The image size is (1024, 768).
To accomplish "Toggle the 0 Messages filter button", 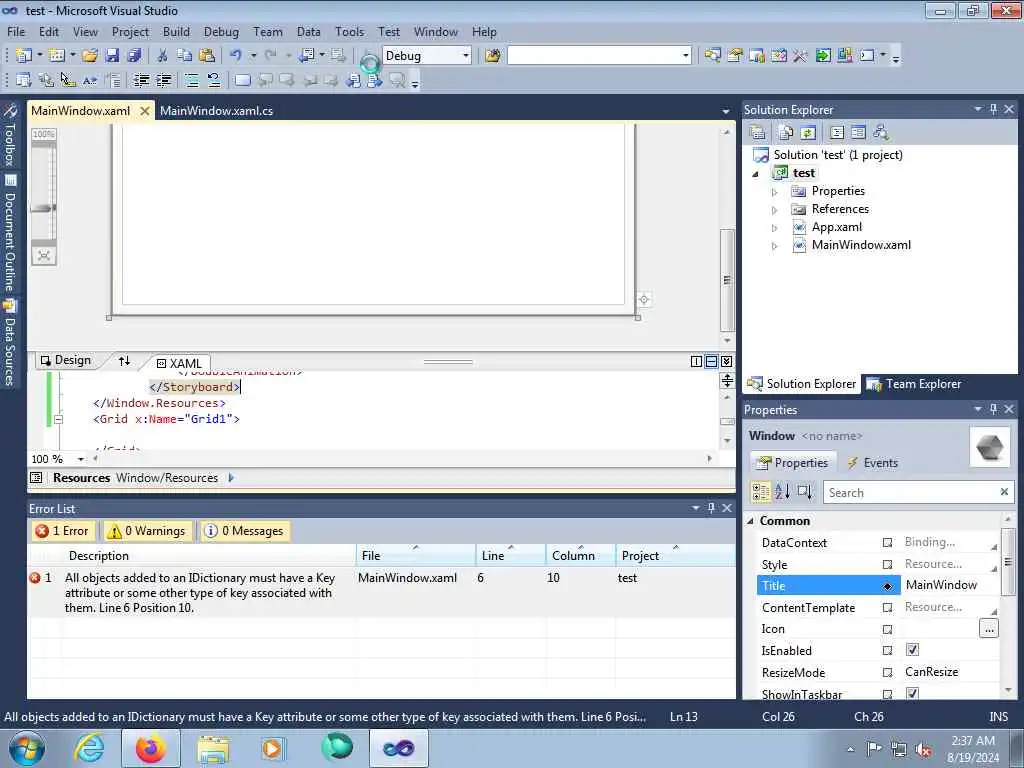I will tap(244, 531).
